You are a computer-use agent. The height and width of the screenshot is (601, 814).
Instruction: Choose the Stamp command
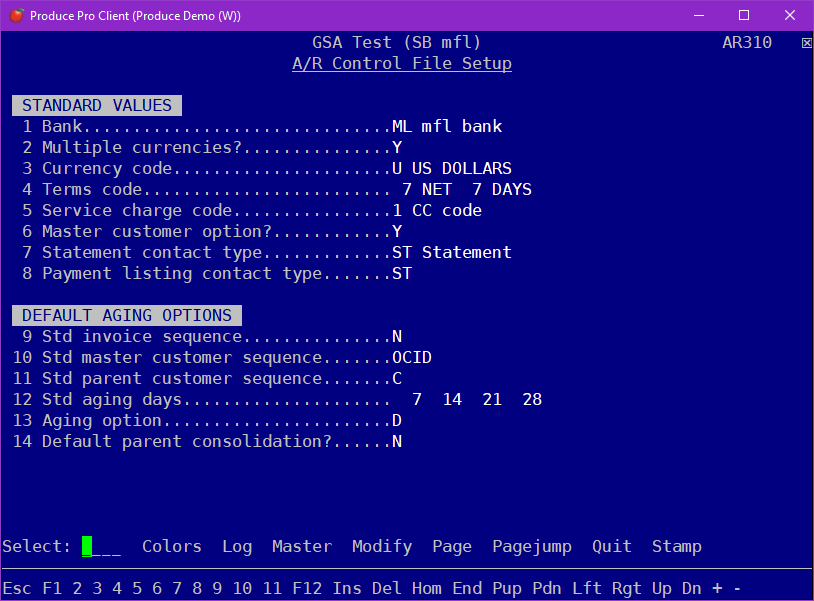pyautogui.click(x=677, y=547)
